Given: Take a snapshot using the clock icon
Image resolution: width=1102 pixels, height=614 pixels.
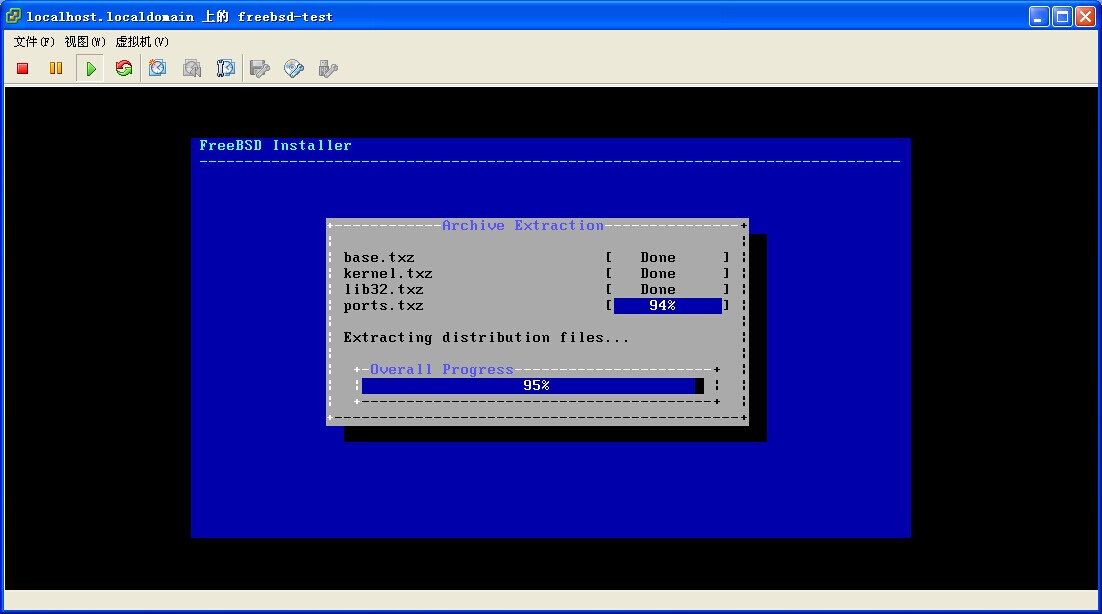Looking at the screenshot, I should point(158,69).
